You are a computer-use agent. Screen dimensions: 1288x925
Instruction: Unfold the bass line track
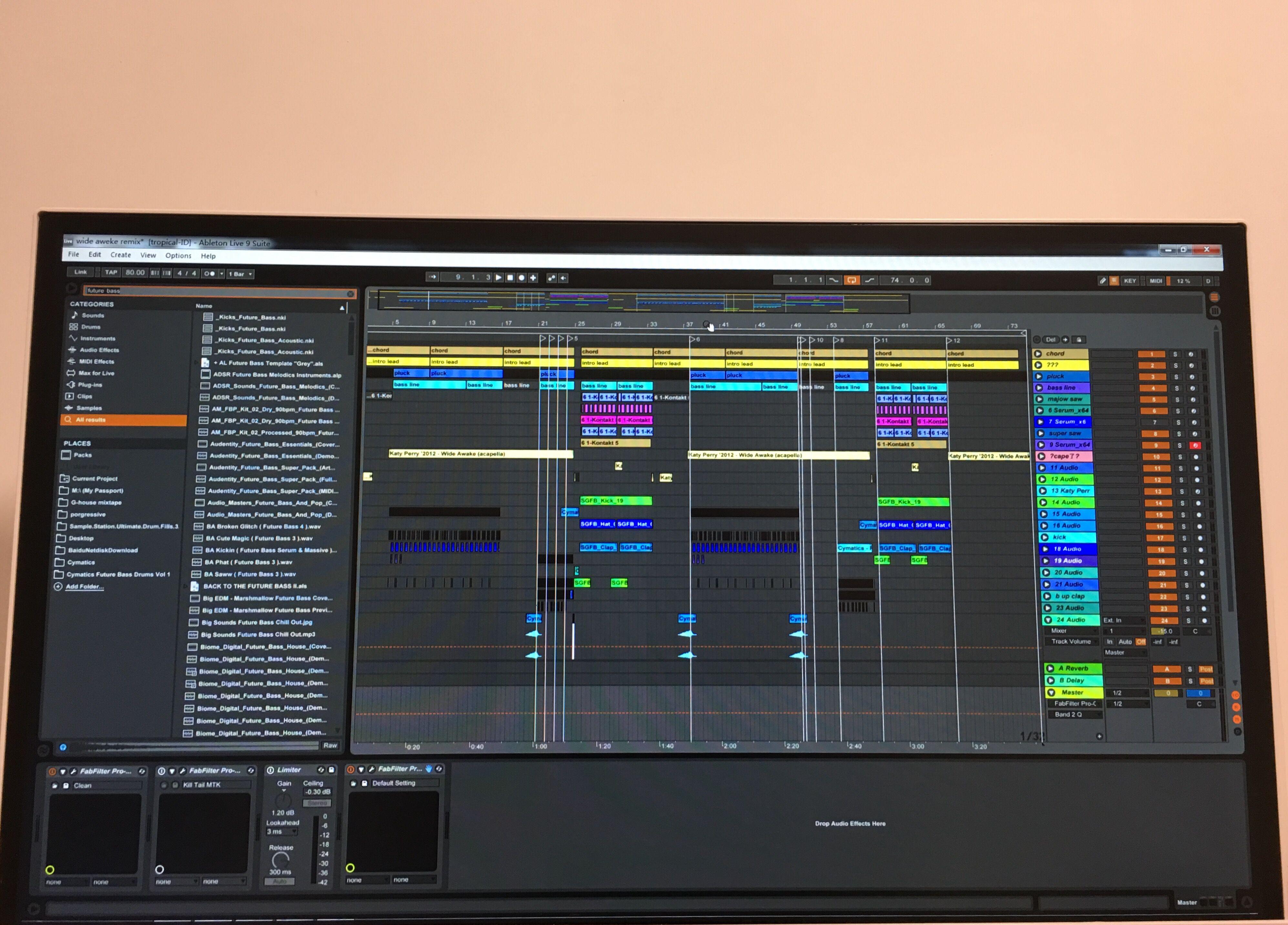click(x=1039, y=388)
